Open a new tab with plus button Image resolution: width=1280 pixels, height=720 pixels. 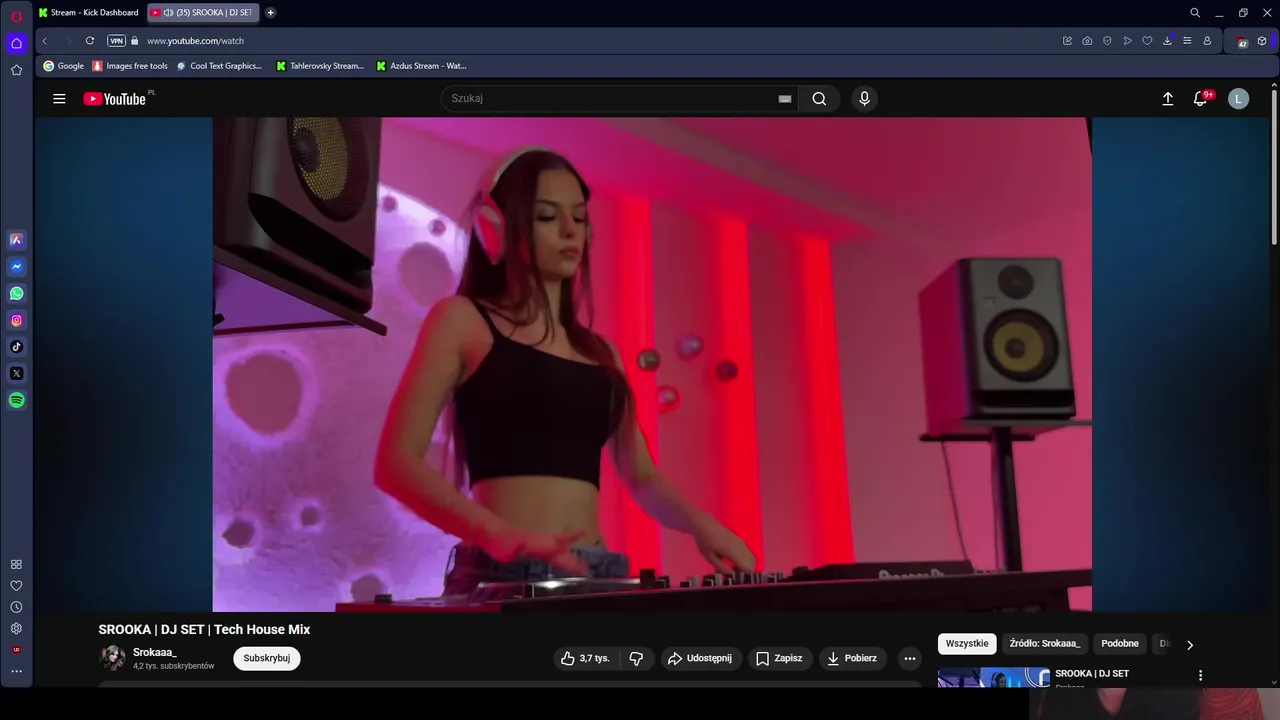coord(271,13)
